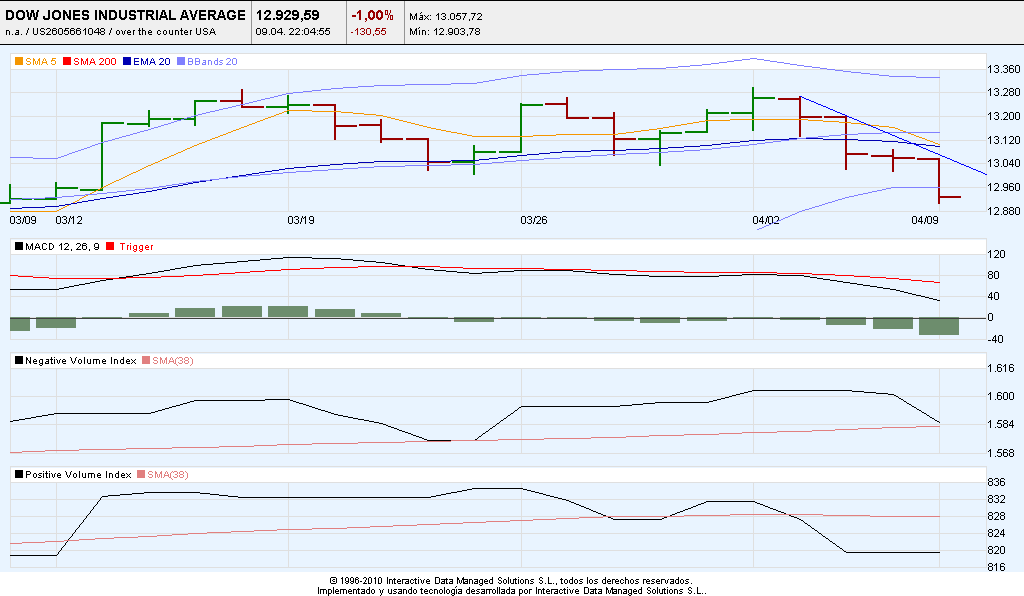Screen dimensions: 1024x596
Task: Click the 12.960 price axis label
Action: coord(1004,187)
